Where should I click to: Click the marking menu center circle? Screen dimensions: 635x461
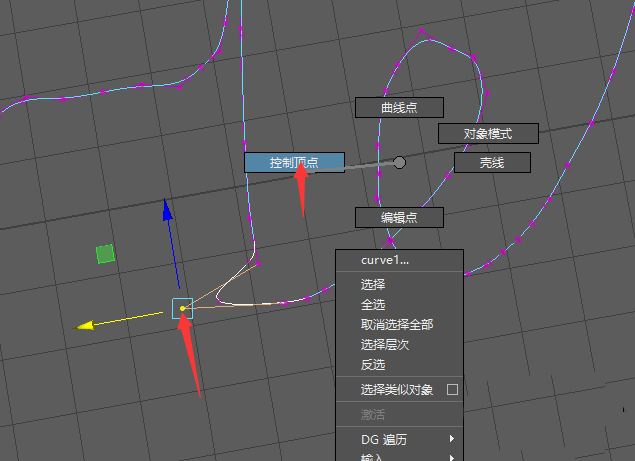point(399,162)
